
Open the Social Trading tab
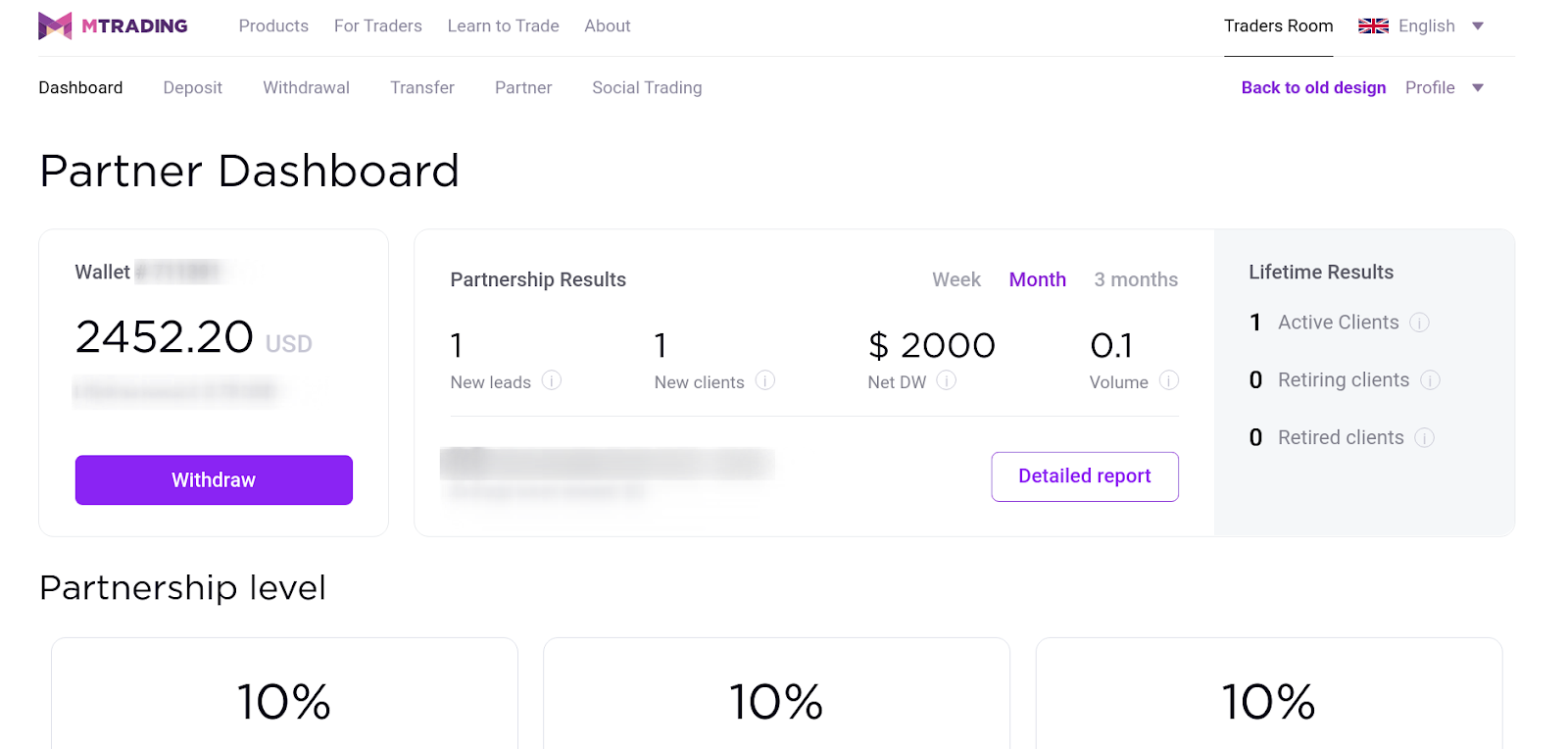click(647, 88)
